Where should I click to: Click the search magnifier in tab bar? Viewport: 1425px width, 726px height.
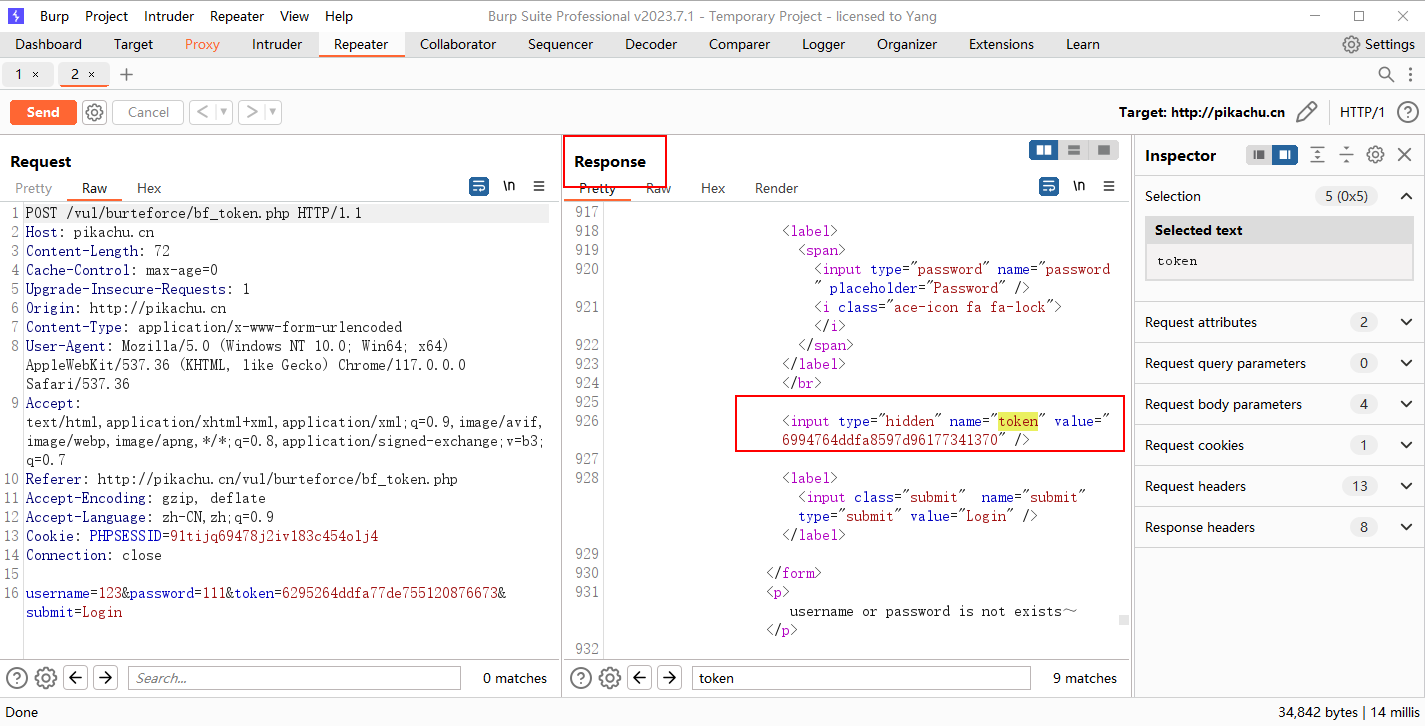coord(1386,75)
